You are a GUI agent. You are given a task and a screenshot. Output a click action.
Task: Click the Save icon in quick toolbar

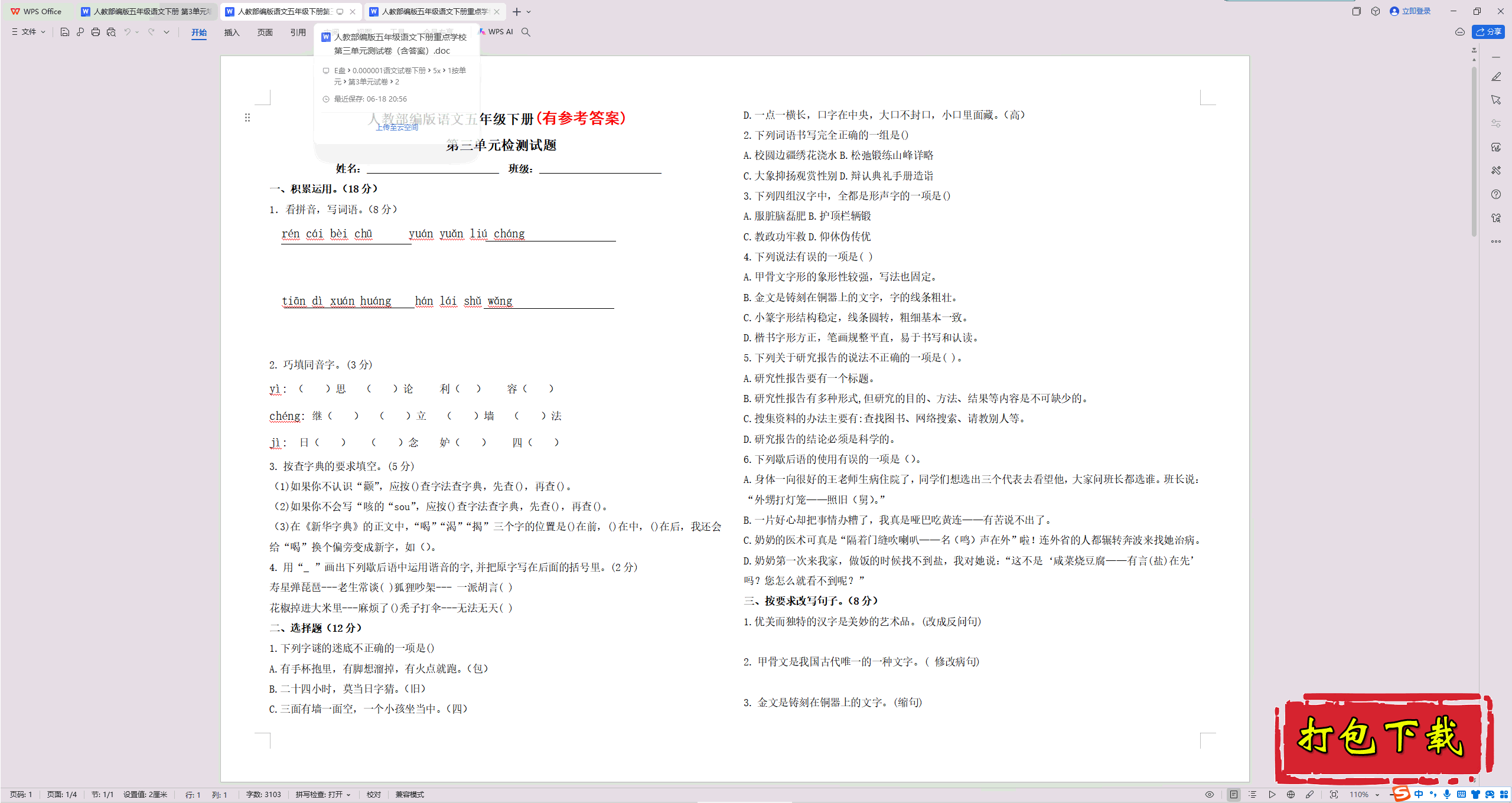65,32
